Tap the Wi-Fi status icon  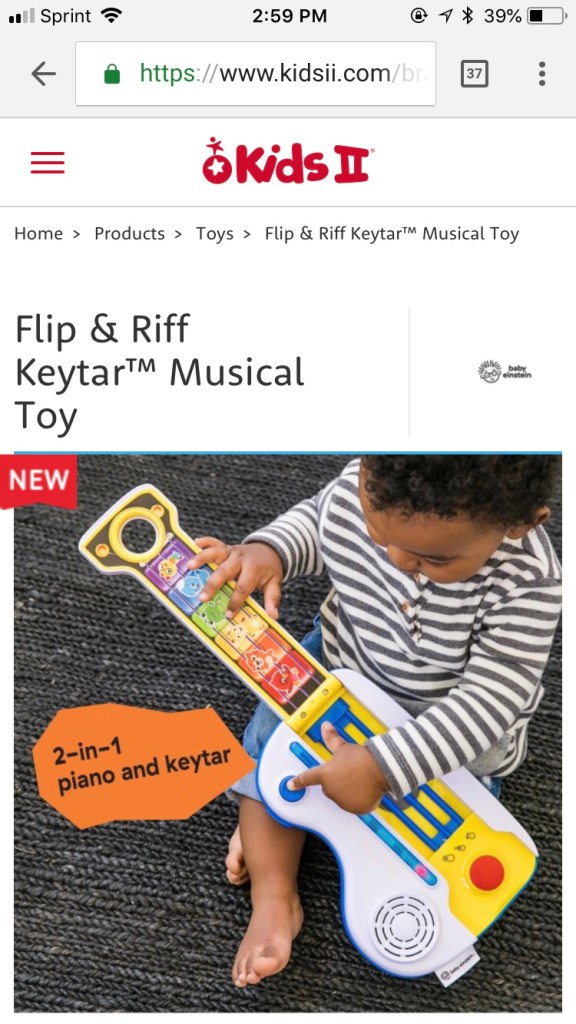click(x=112, y=16)
